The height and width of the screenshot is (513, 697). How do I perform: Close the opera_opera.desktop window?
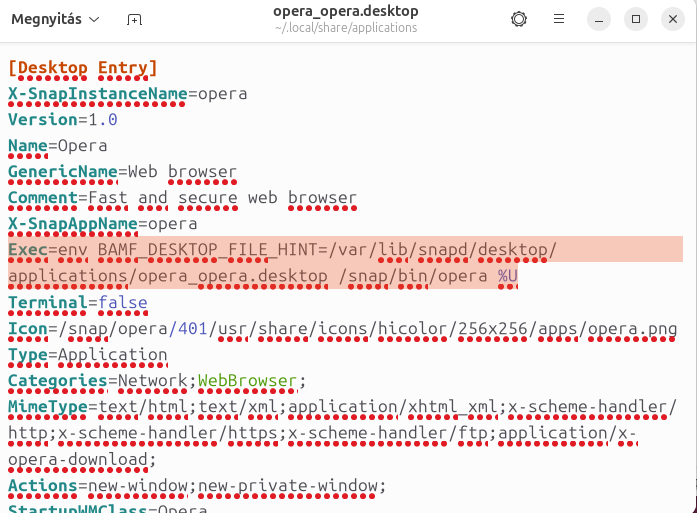point(673,20)
